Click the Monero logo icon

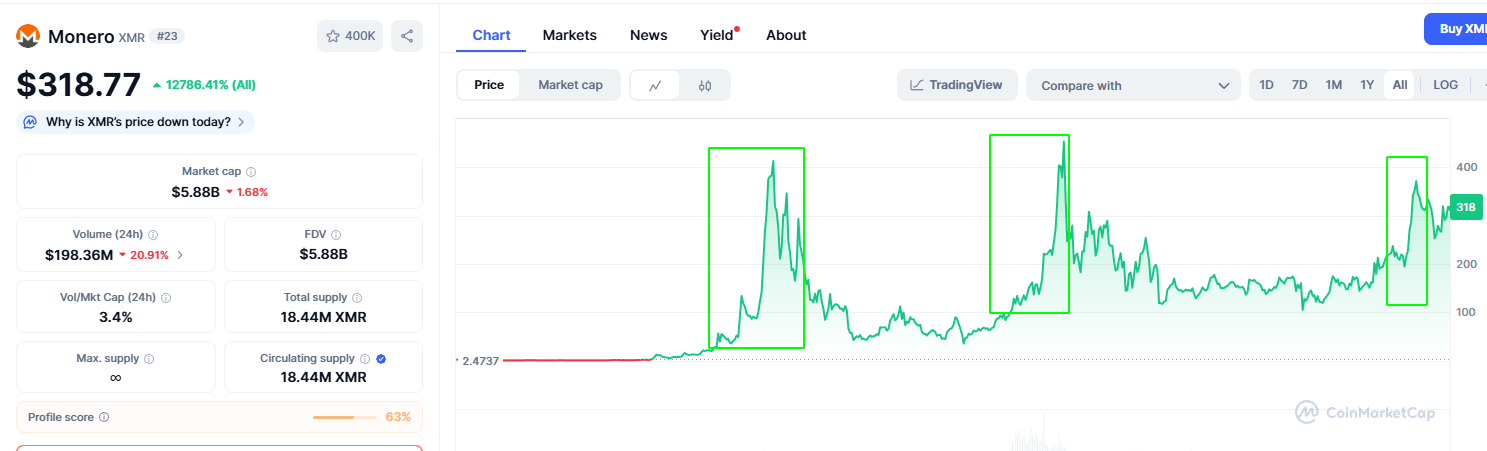(28, 36)
